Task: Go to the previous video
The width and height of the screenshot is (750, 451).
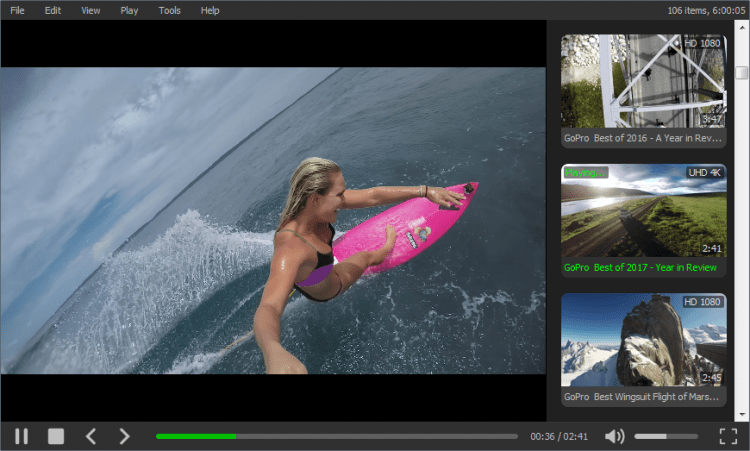Action: pyautogui.click(x=90, y=436)
